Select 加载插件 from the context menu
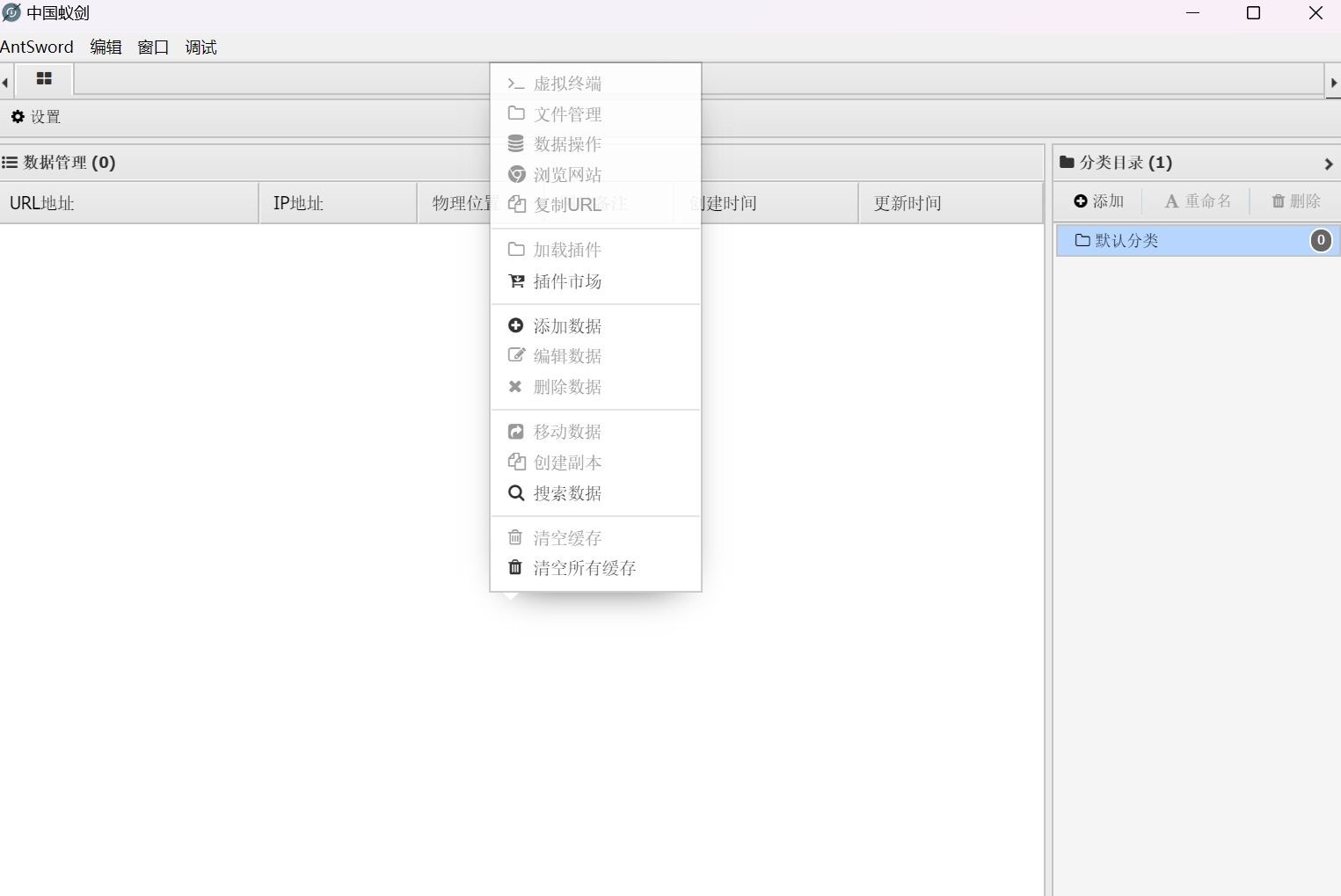This screenshot has height=896, width=1341. click(595, 251)
